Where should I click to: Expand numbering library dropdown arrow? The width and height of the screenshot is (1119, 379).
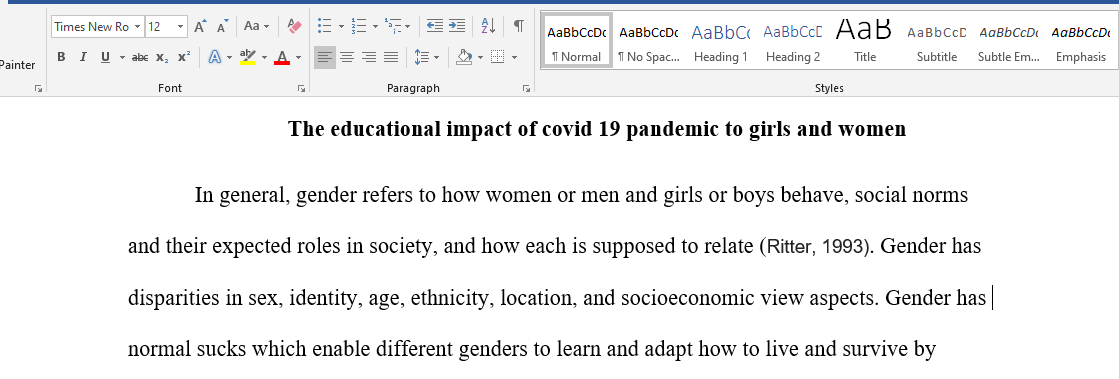click(x=375, y=27)
